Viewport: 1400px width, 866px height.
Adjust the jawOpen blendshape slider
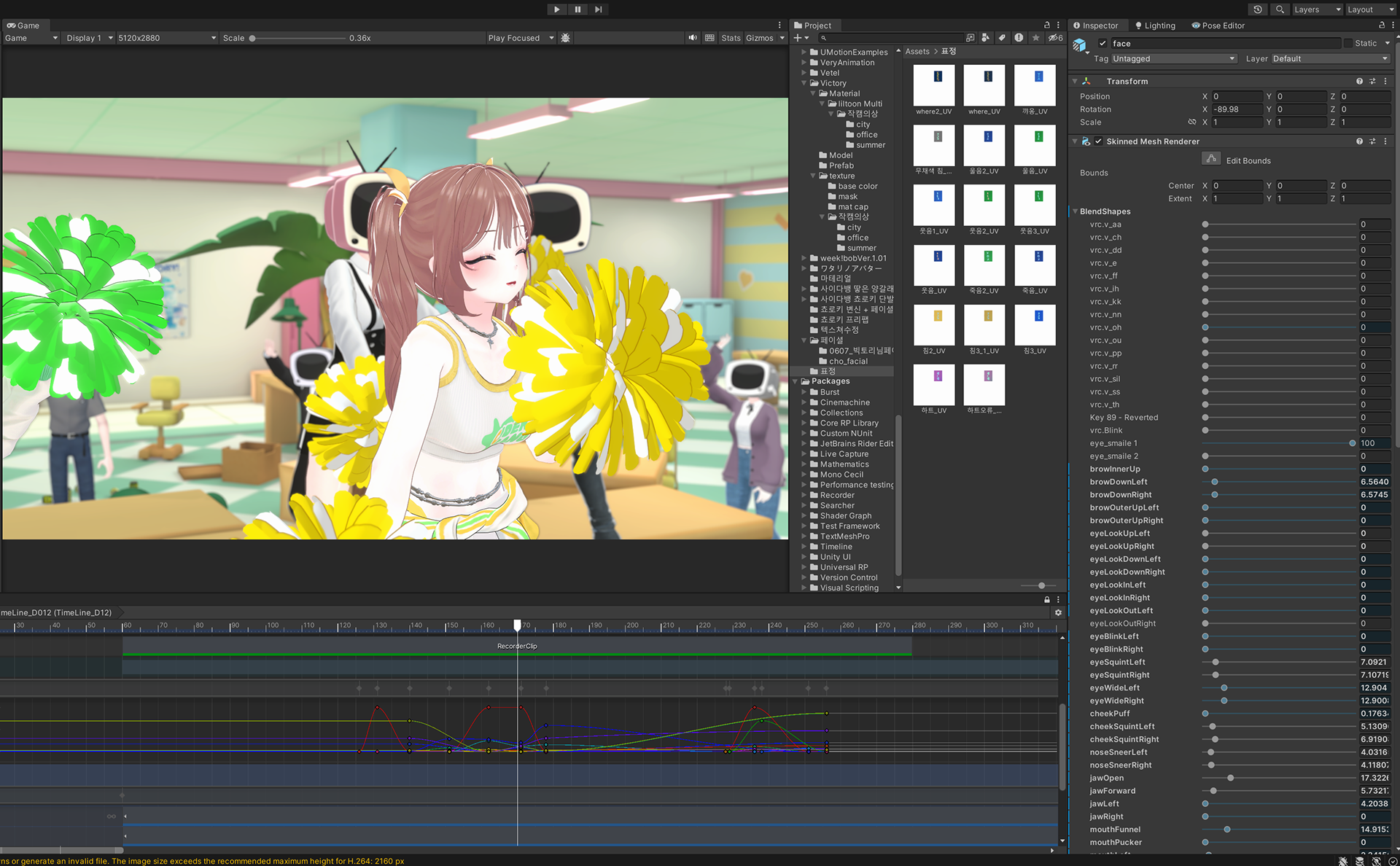[x=1279, y=778]
